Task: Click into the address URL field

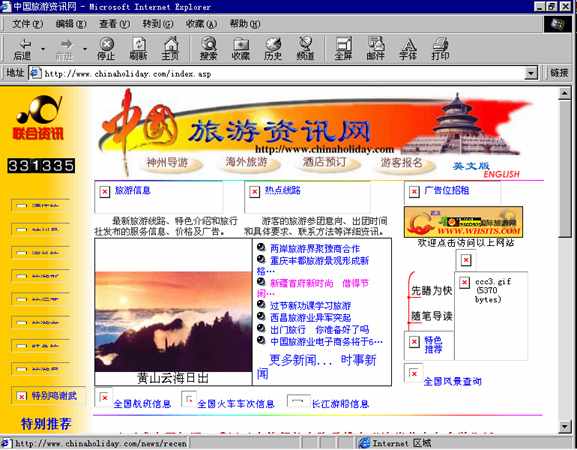Action: pyautogui.click(x=283, y=73)
